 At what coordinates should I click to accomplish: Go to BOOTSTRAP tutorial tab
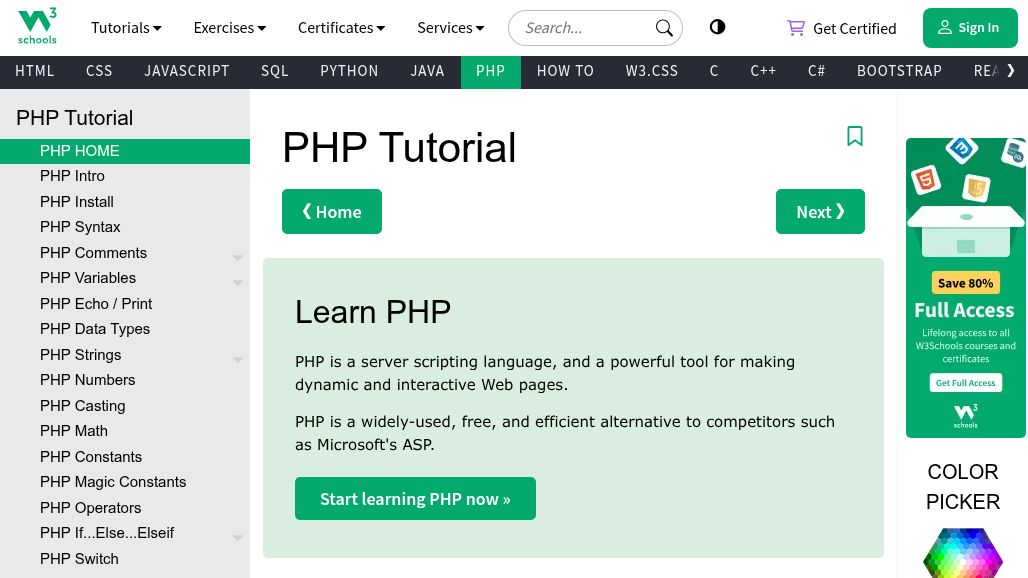[x=900, y=71]
